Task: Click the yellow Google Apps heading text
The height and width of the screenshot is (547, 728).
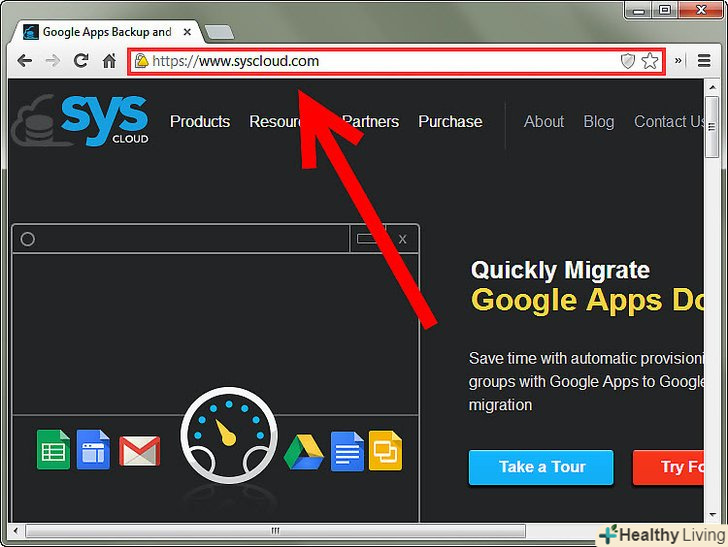Action: point(587,300)
